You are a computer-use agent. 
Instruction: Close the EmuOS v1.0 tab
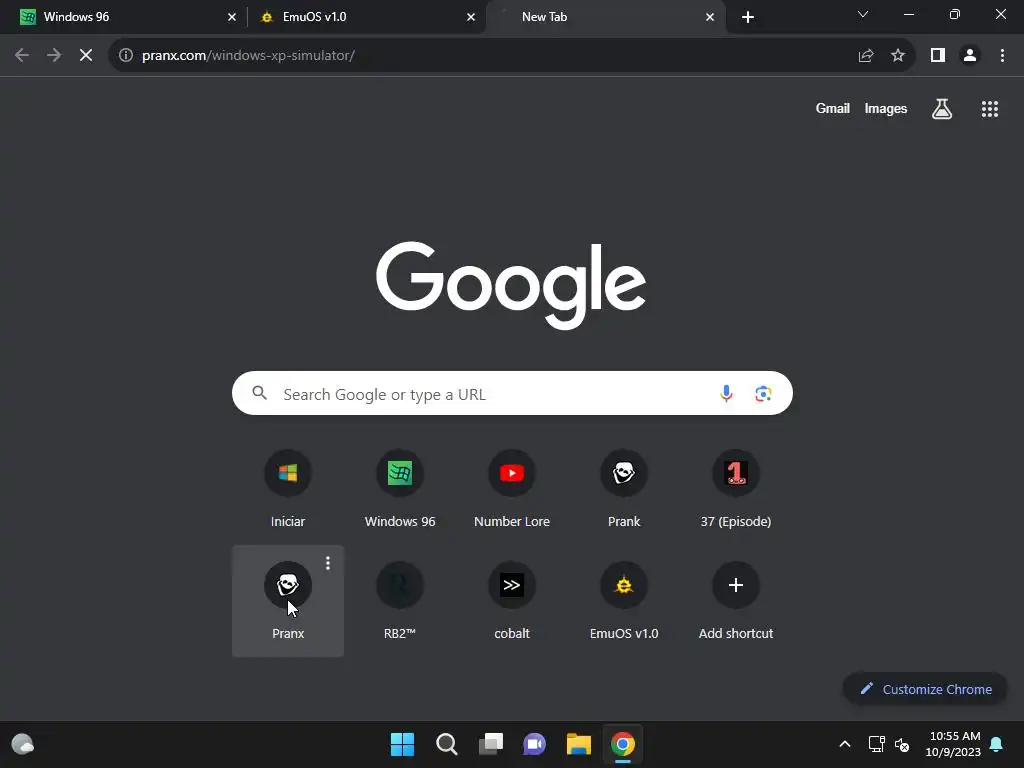470,17
